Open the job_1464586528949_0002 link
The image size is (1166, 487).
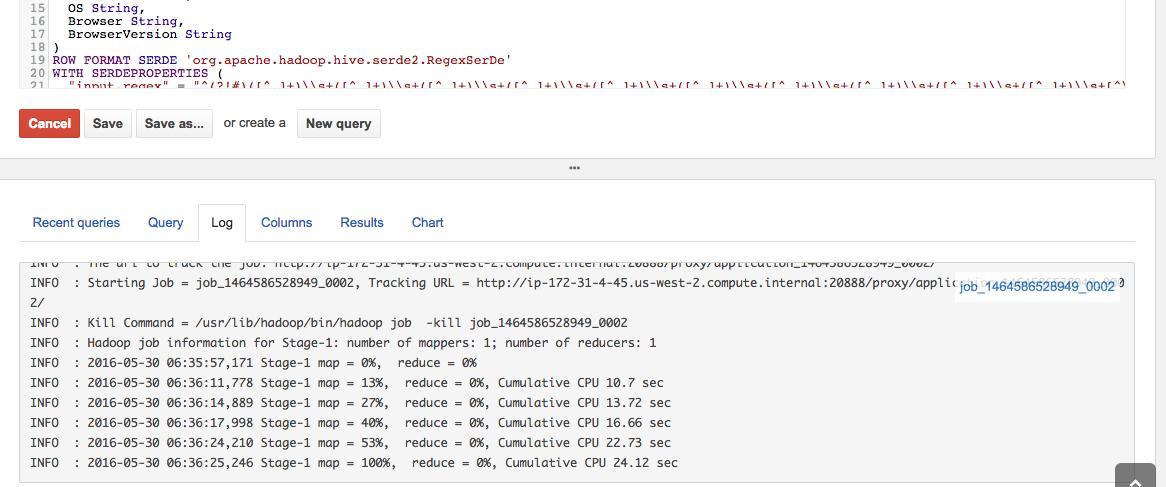point(1037,287)
